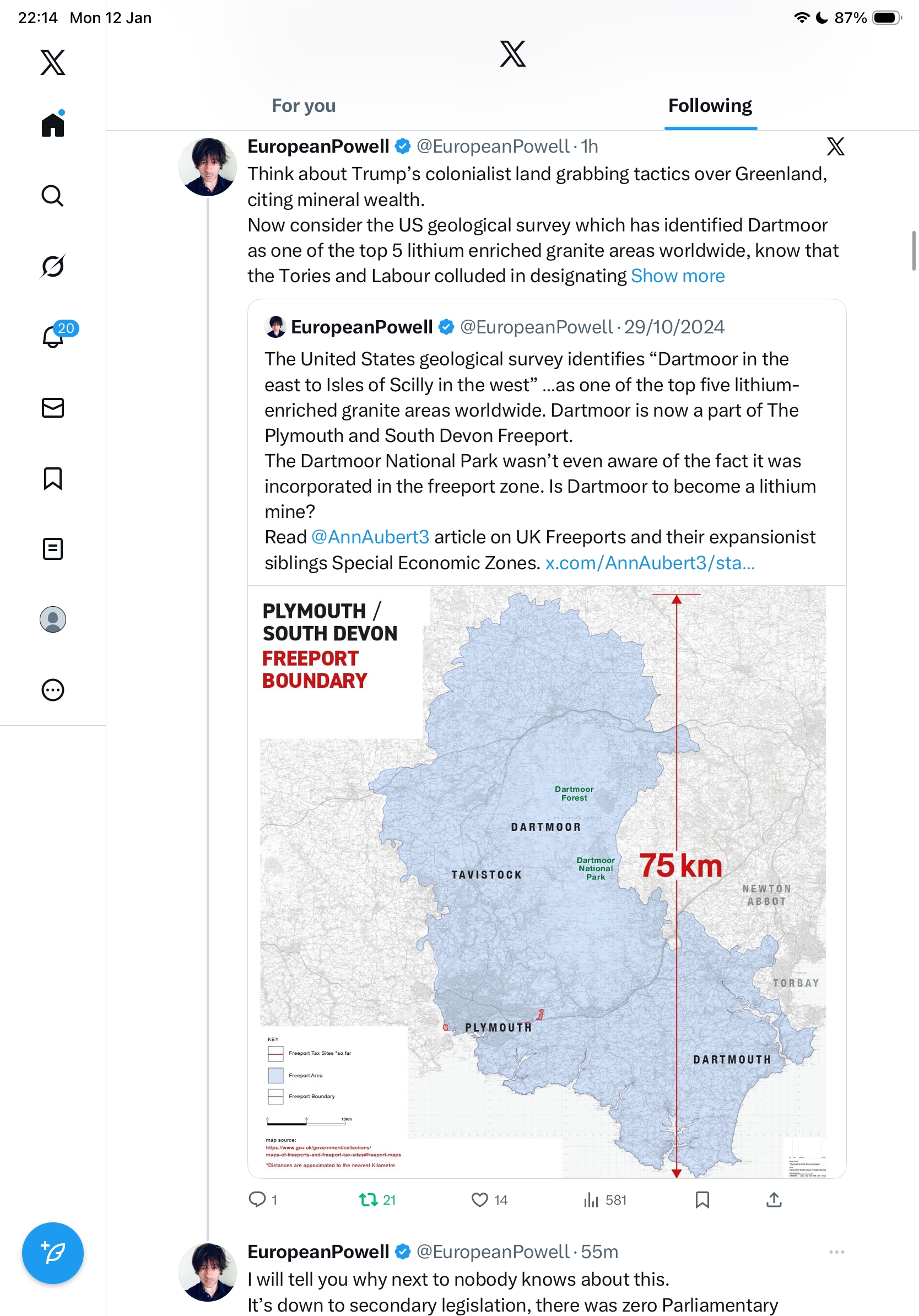Open the Home feed icon in sidebar
The image size is (919, 1316).
[x=53, y=125]
